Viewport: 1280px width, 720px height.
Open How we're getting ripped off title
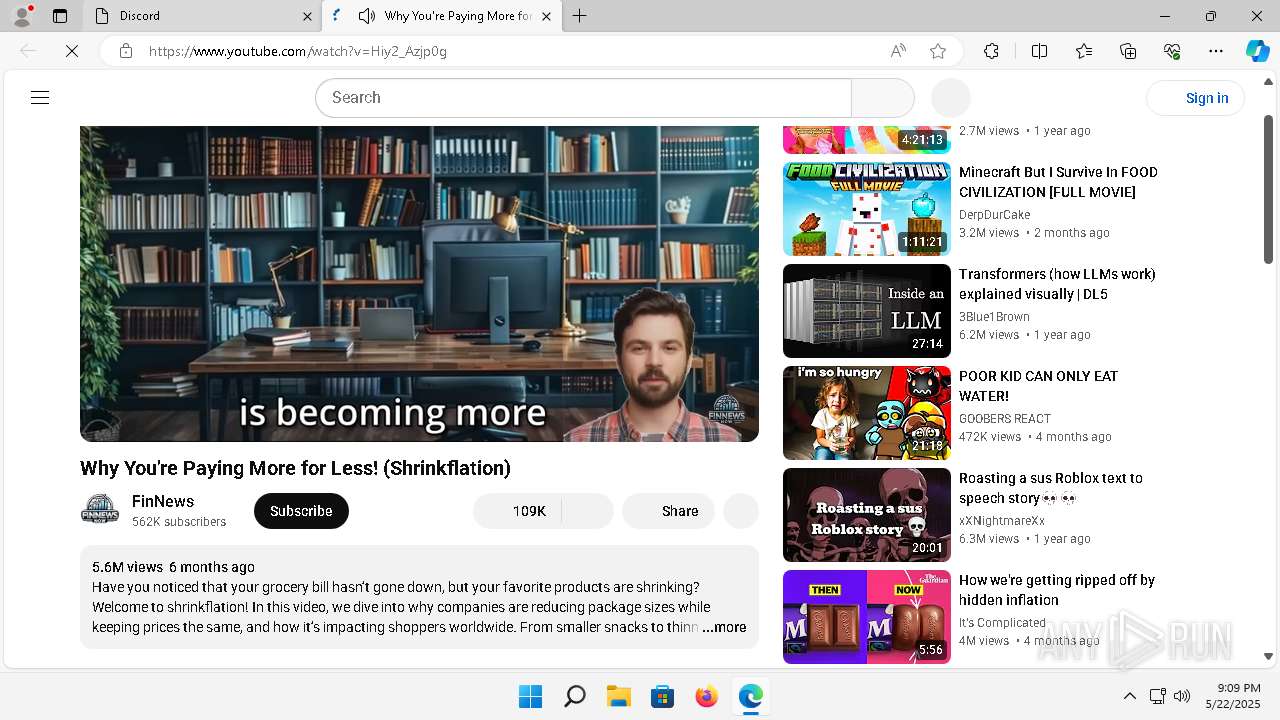[x=1057, y=590]
